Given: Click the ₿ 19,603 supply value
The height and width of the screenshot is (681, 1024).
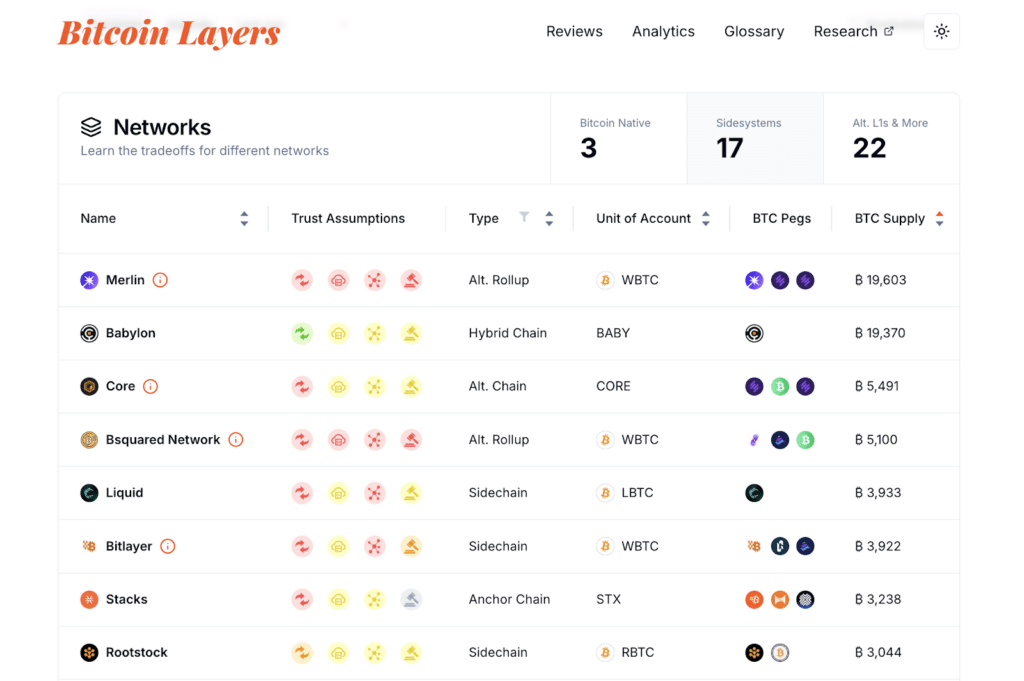Looking at the screenshot, I should tap(880, 280).
